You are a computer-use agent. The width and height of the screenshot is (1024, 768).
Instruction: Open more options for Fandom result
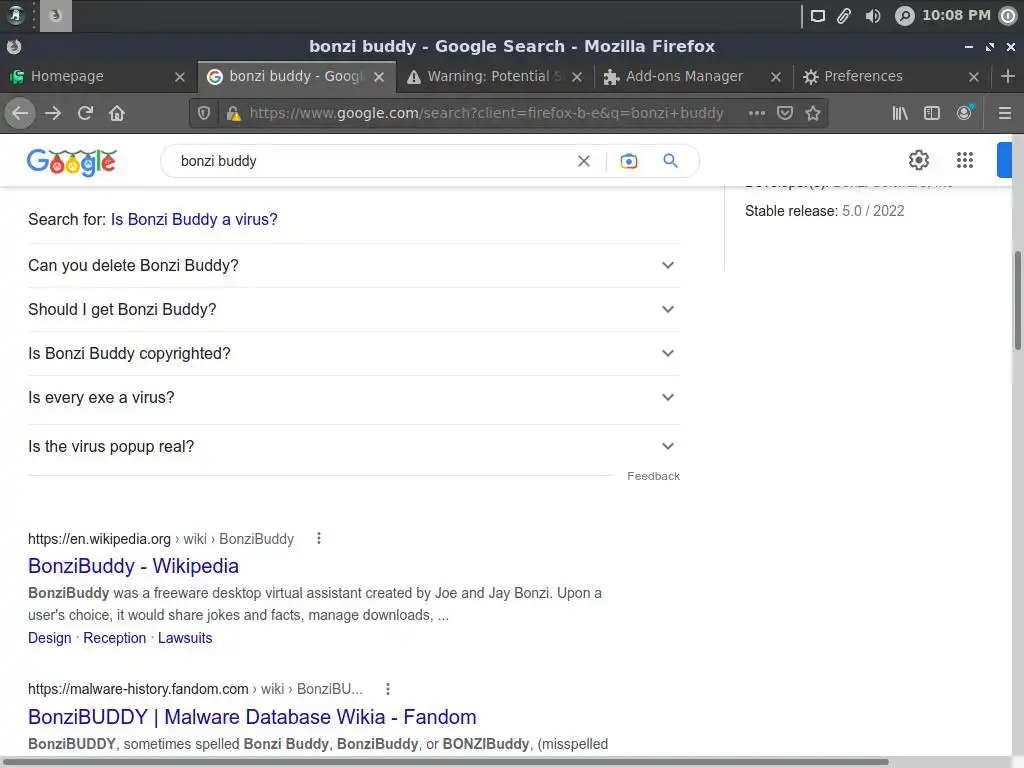(x=388, y=688)
